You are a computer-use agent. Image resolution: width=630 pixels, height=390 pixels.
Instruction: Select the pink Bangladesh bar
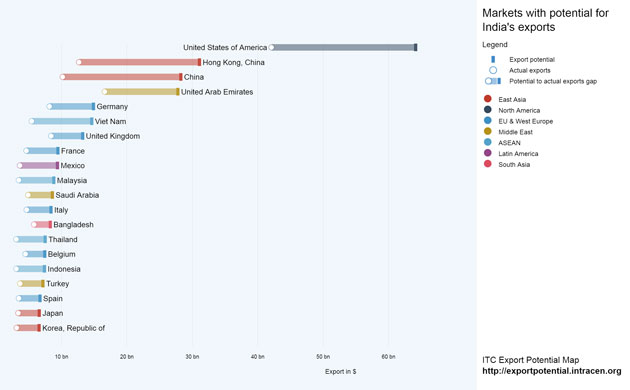coord(41,225)
